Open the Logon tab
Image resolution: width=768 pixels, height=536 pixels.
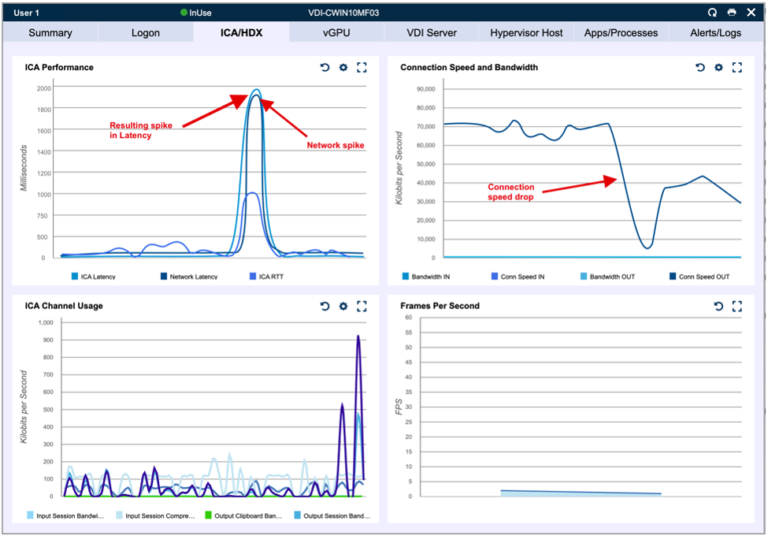pos(145,33)
